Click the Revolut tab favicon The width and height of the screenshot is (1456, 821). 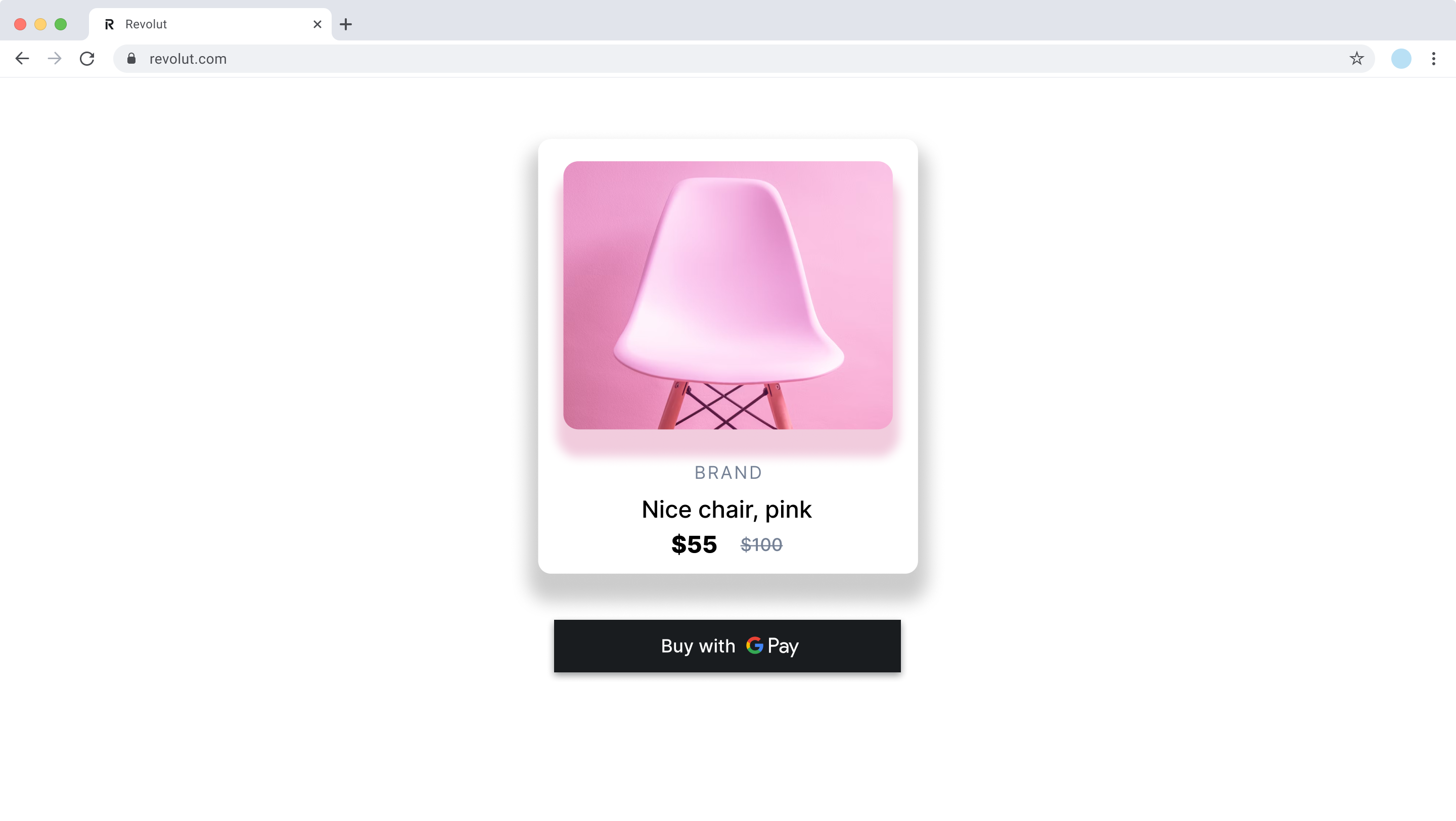tap(109, 23)
